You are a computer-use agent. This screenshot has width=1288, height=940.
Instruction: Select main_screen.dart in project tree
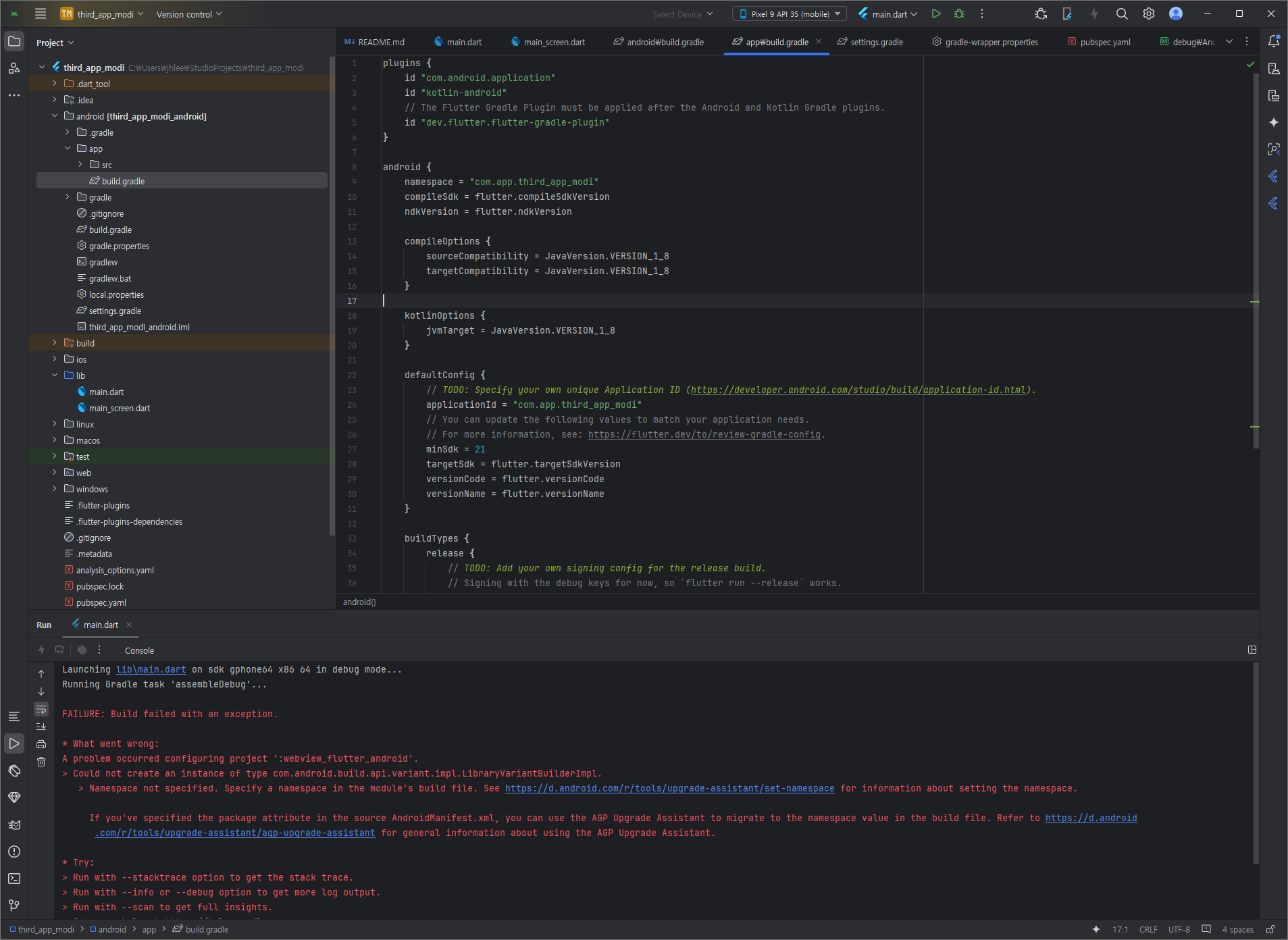click(x=120, y=408)
